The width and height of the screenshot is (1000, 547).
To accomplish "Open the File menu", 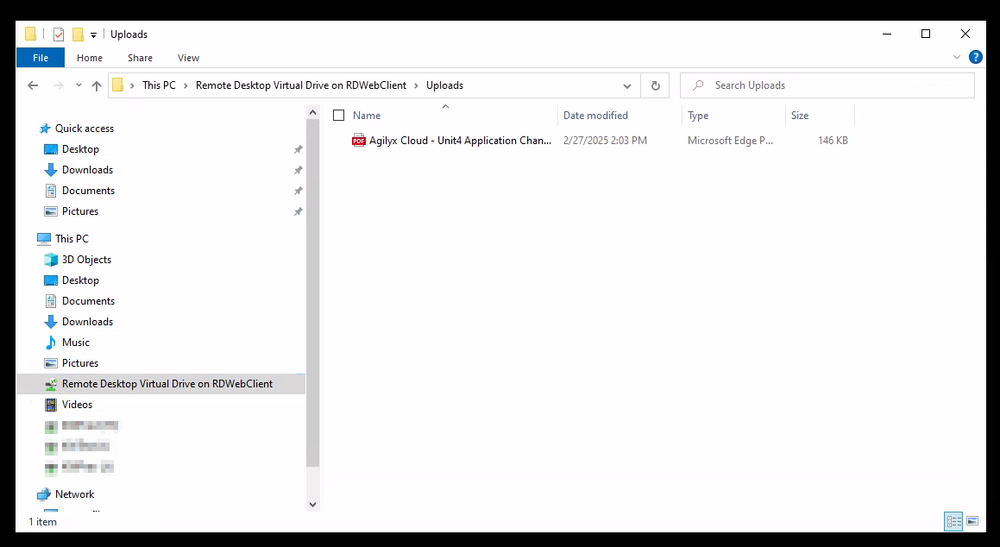I will pyautogui.click(x=41, y=58).
